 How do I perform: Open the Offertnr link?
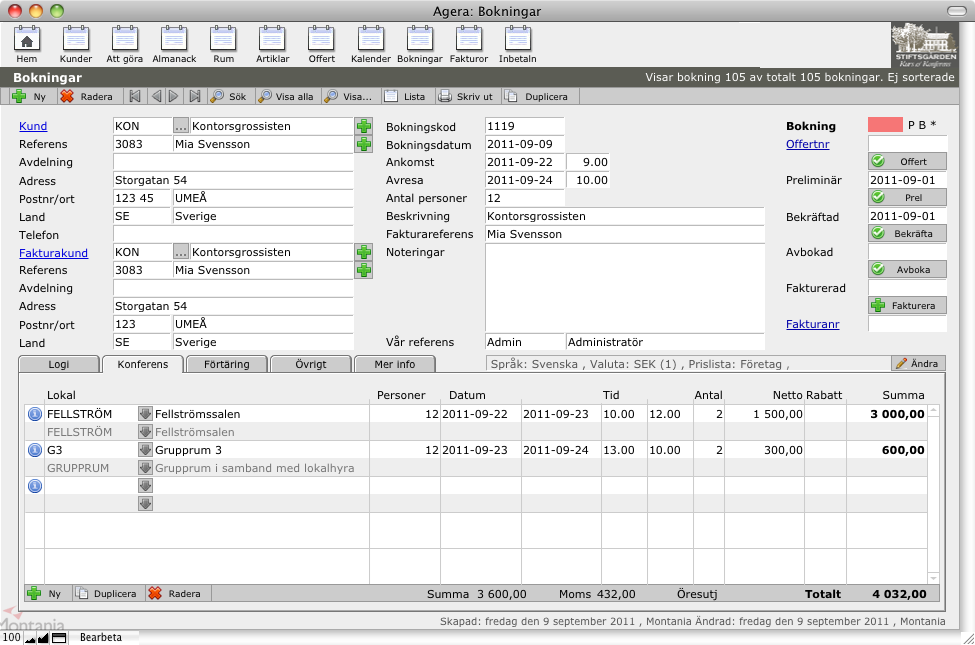pos(808,144)
